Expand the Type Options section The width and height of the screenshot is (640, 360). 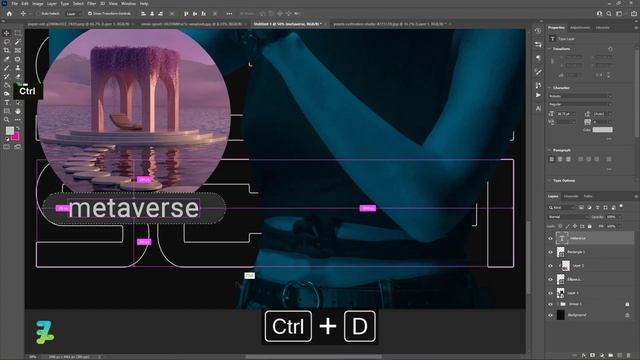[x=549, y=180]
